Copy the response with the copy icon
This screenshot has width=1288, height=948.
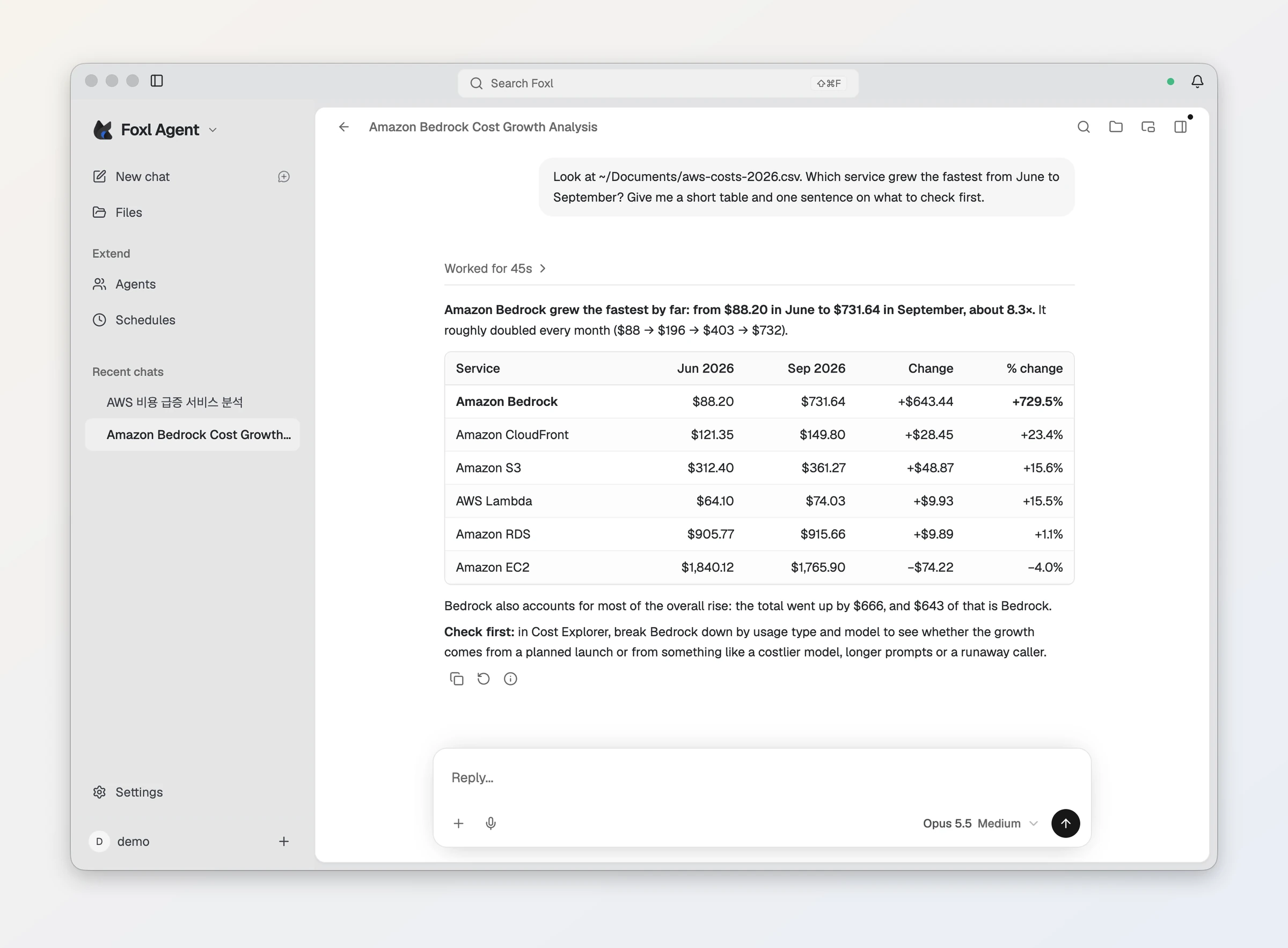457,679
